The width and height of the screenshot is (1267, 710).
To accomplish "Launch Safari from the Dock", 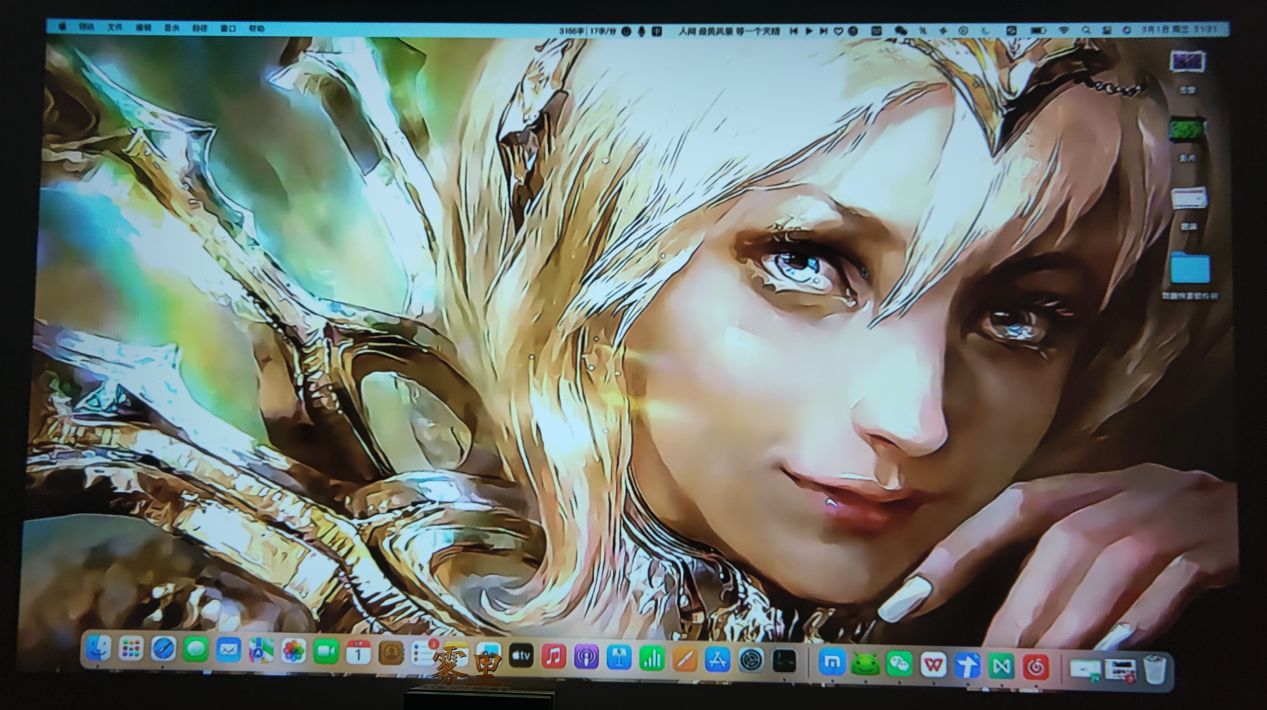I will 163,650.
